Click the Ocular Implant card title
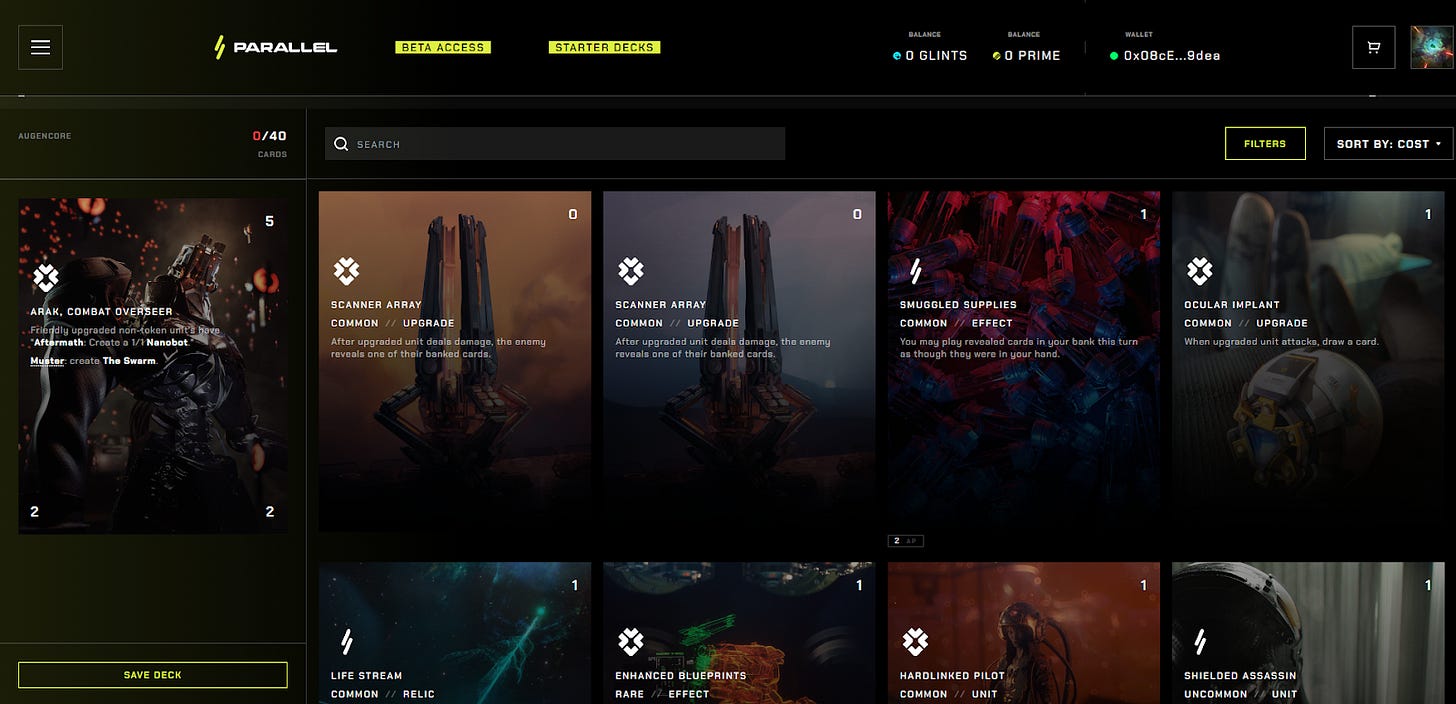 pyautogui.click(x=1232, y=305)
